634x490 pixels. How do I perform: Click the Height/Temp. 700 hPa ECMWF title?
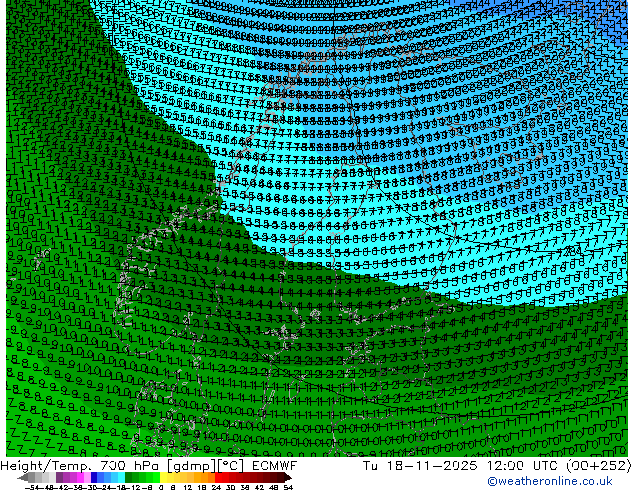pyautogui.click(x=149, y=466)
